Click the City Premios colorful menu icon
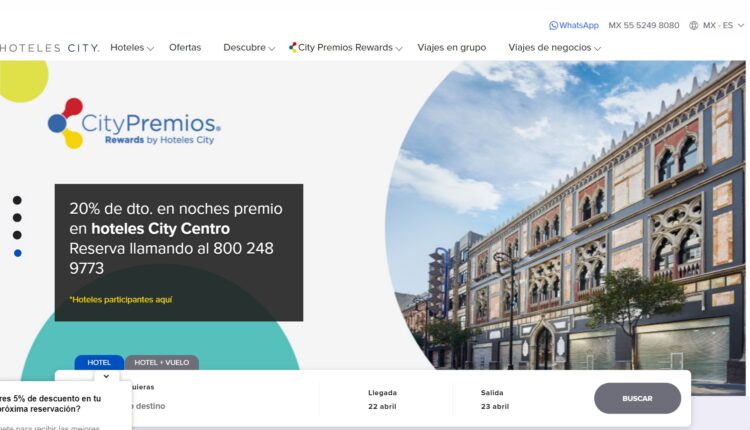 pos(293,47)
